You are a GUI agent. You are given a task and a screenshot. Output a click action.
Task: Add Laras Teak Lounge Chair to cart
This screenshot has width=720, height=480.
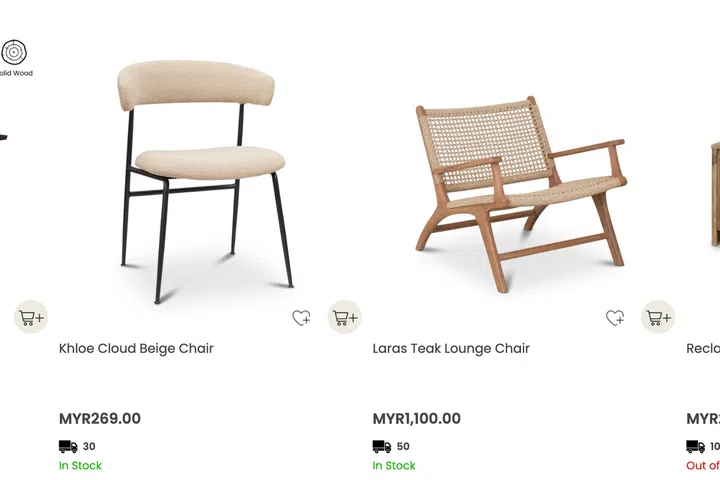(658, 317)
